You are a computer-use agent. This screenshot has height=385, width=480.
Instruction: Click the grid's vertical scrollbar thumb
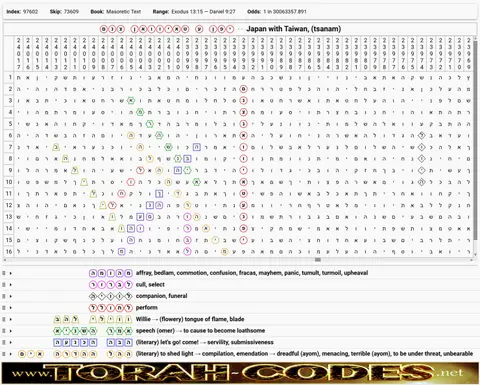[x=475, y=140]
